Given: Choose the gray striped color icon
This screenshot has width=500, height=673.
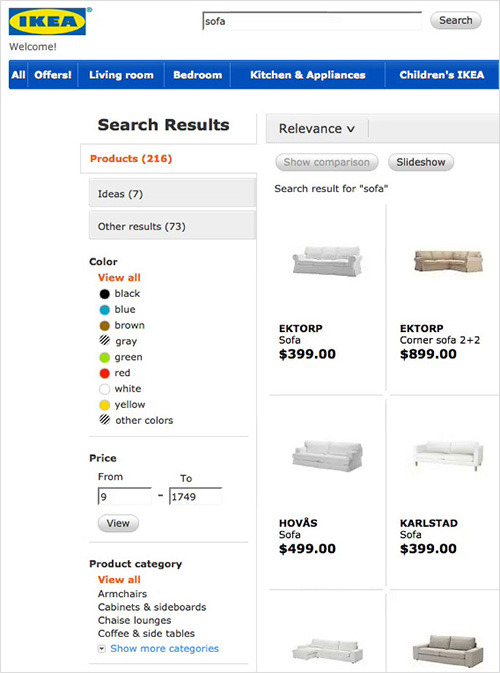Looking at the screenshot, I should (x=105, y=341).
